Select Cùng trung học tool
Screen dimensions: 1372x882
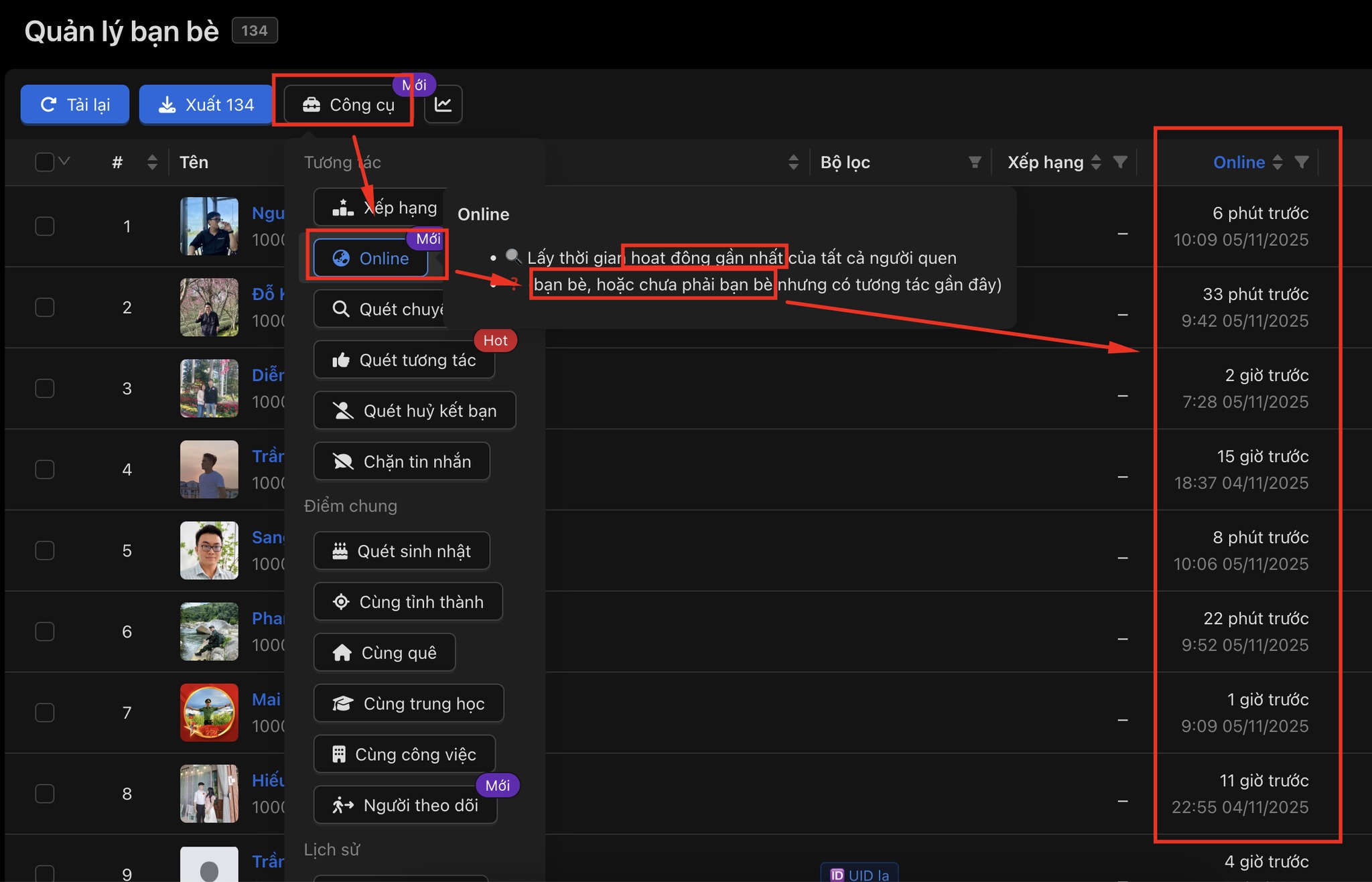pyautogui.click(x=409, y=704)
